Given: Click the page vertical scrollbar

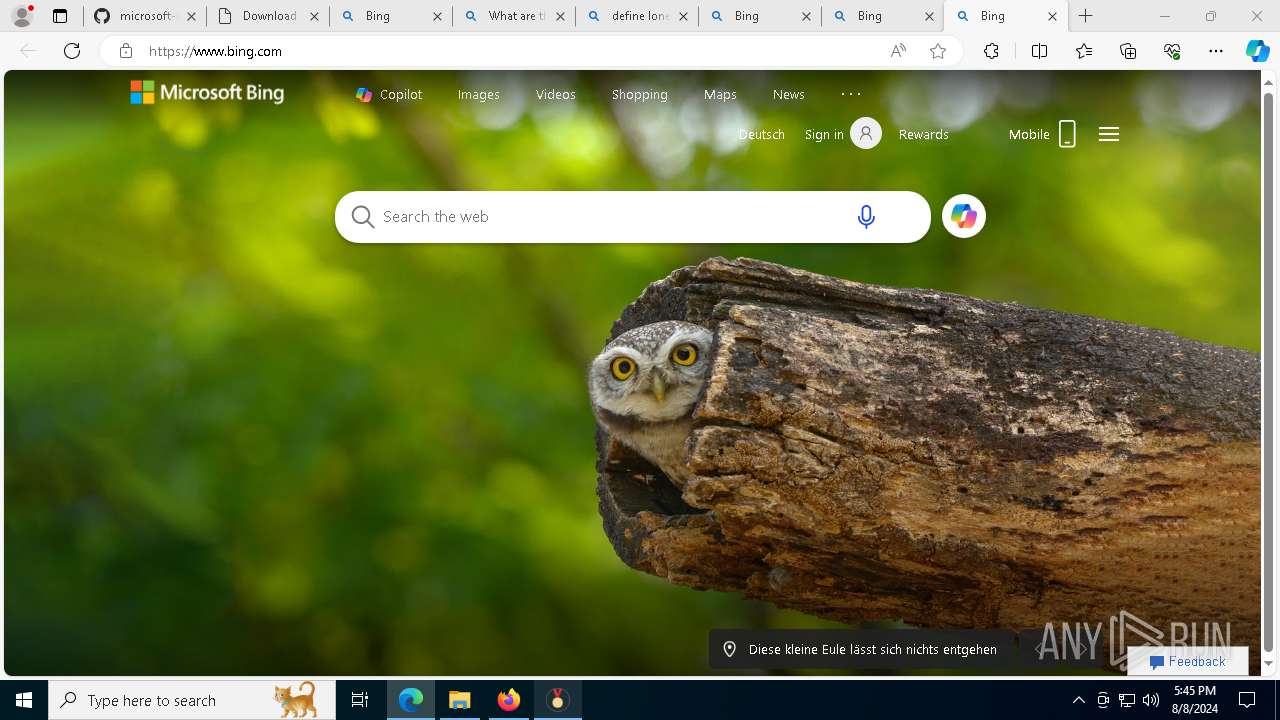Looking at the screenshot, I should [1269, 370].
